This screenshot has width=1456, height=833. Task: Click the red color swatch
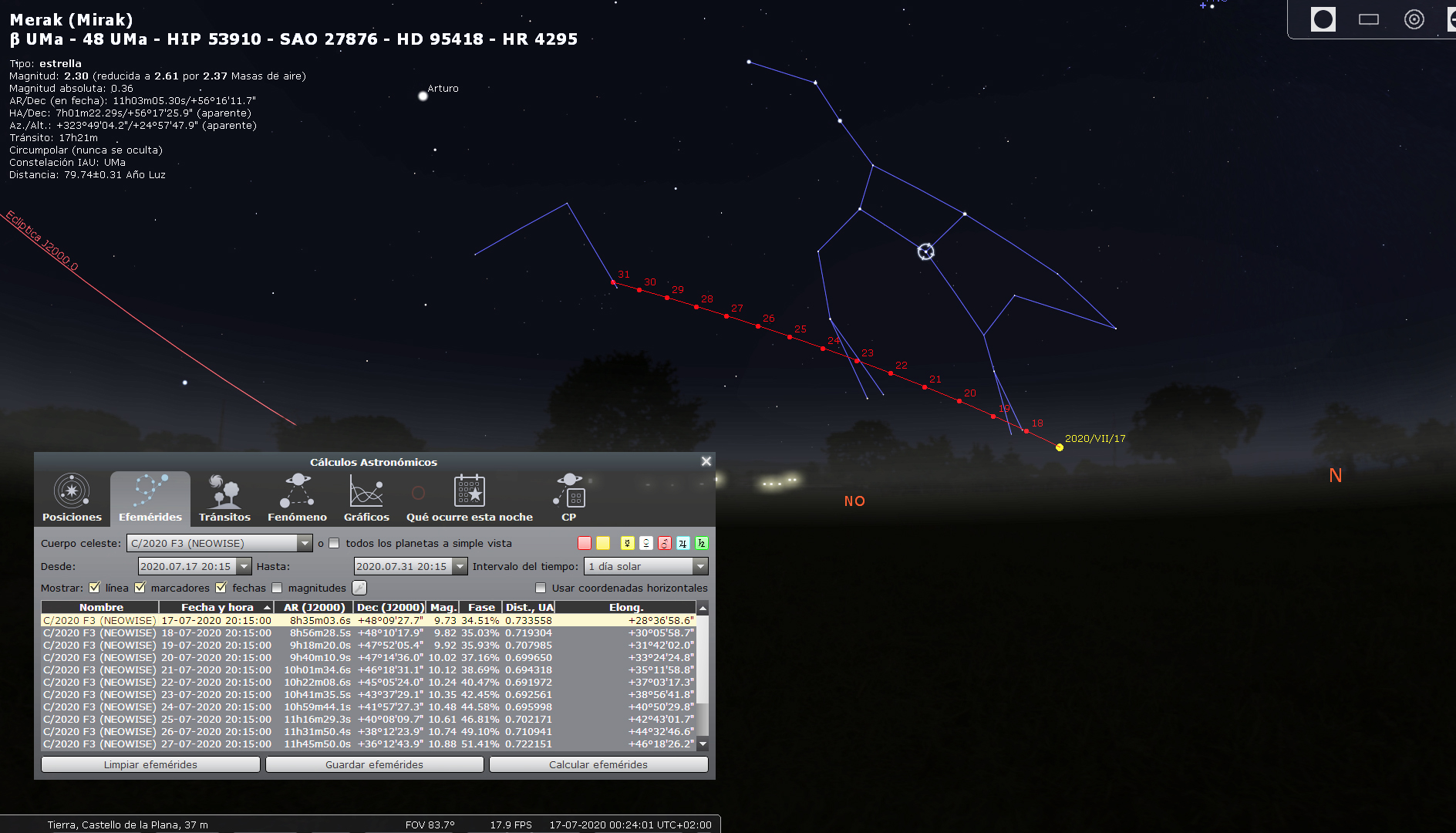click(x=585, y=544)
